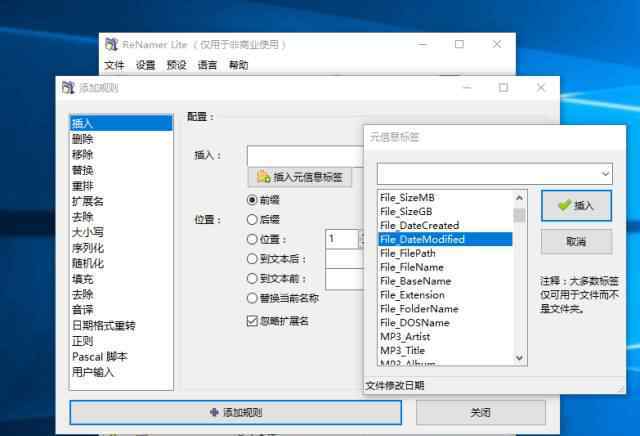Open the 语言 menu
The width and height of the screenshot is (640, 436).
207,65
